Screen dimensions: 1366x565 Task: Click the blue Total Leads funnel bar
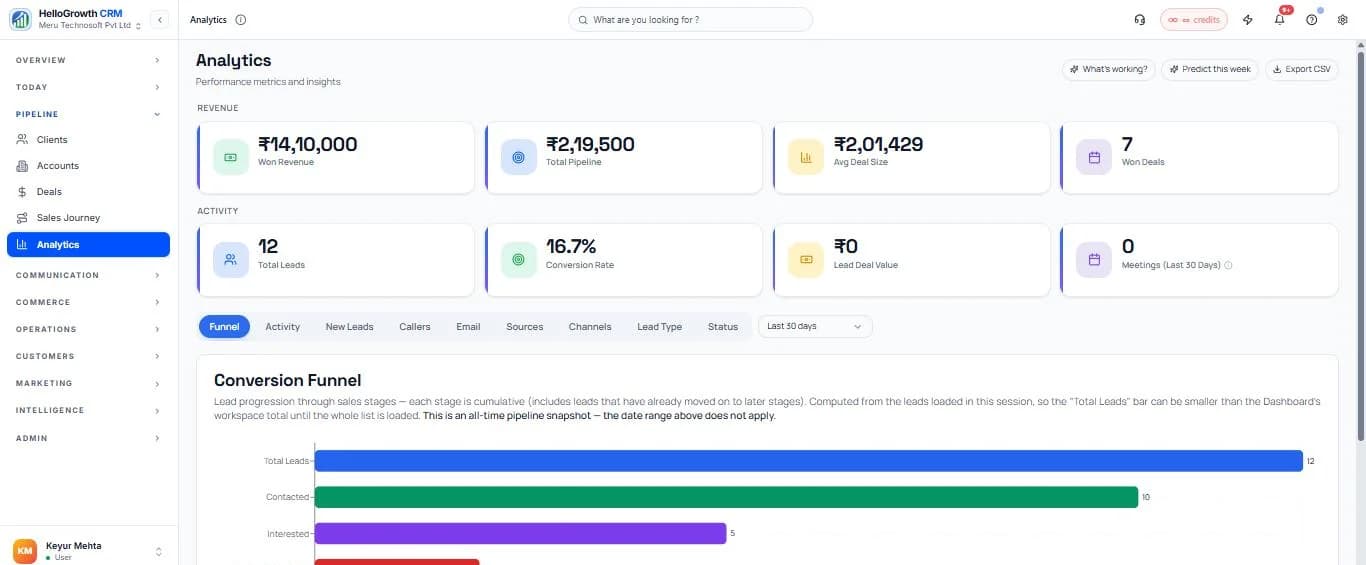pyautogui.click(x=809, y=461)
